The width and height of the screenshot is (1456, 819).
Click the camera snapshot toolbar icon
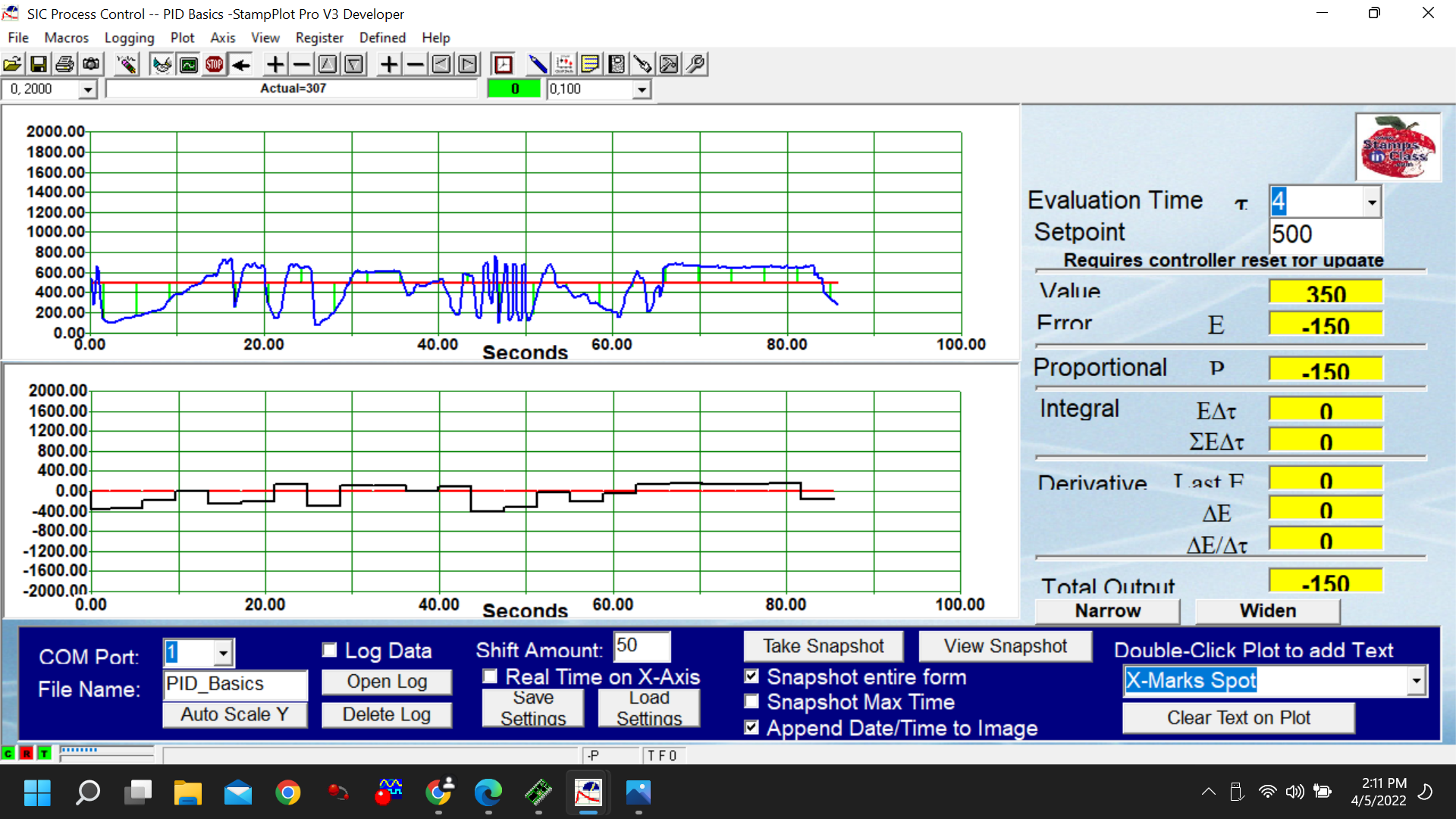[92, 64]
